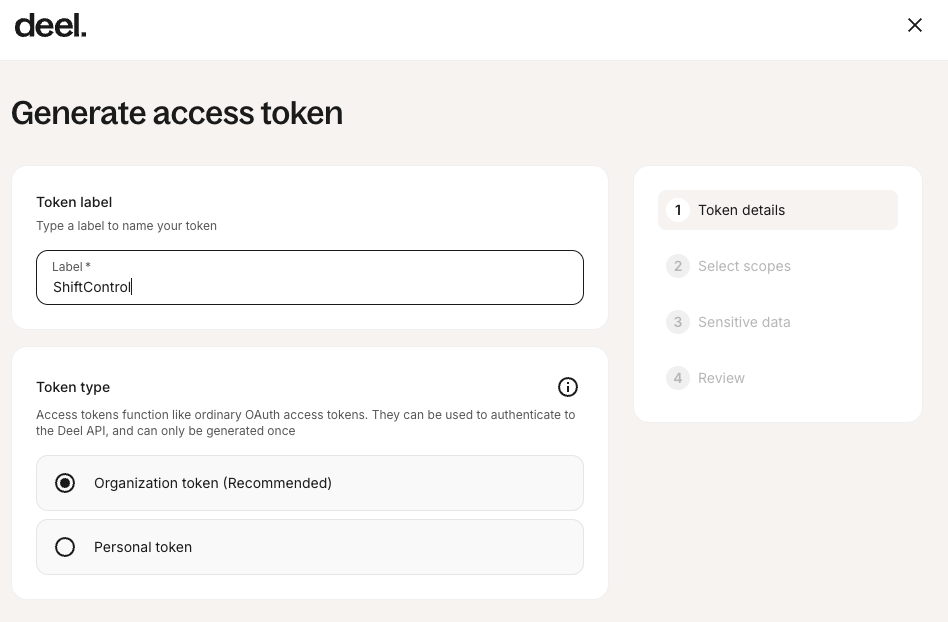
Task: Click the Token label section heading
Action: tap(74, 202)
